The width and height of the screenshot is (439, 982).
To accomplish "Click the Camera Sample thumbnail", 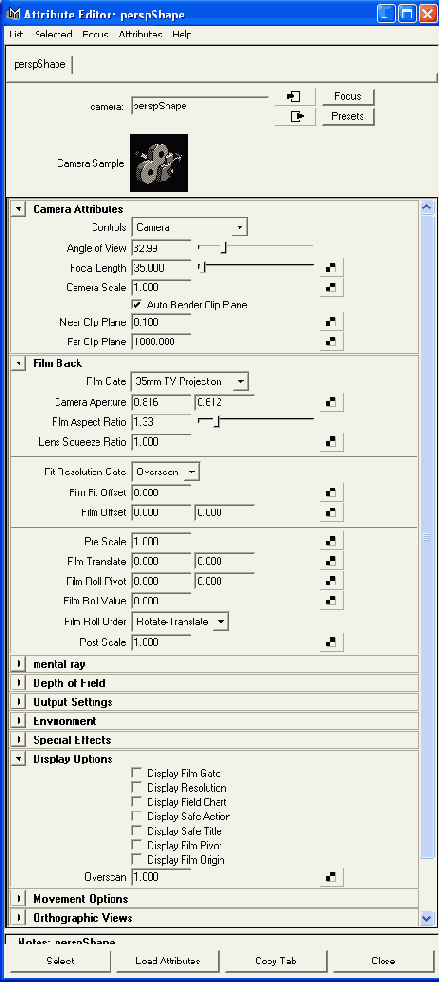I will 159,163.
